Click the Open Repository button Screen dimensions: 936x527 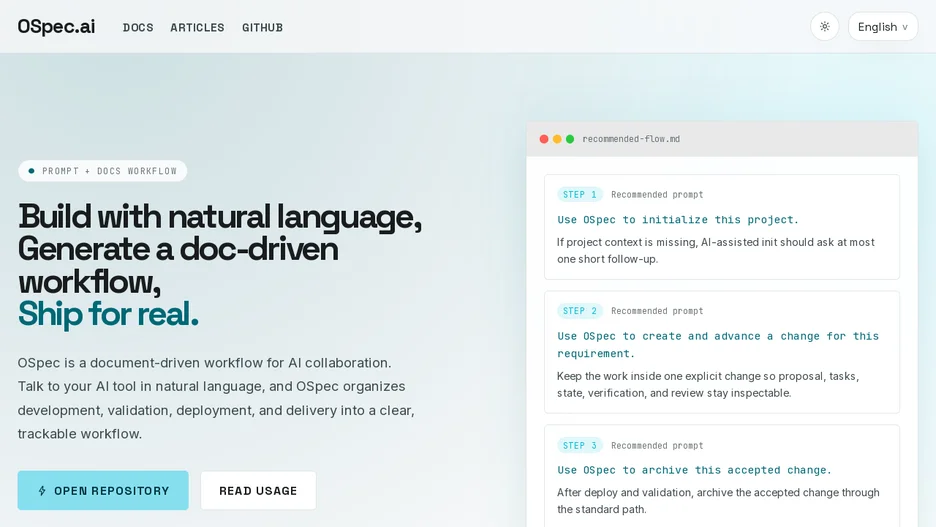click(x=103, y=491)
